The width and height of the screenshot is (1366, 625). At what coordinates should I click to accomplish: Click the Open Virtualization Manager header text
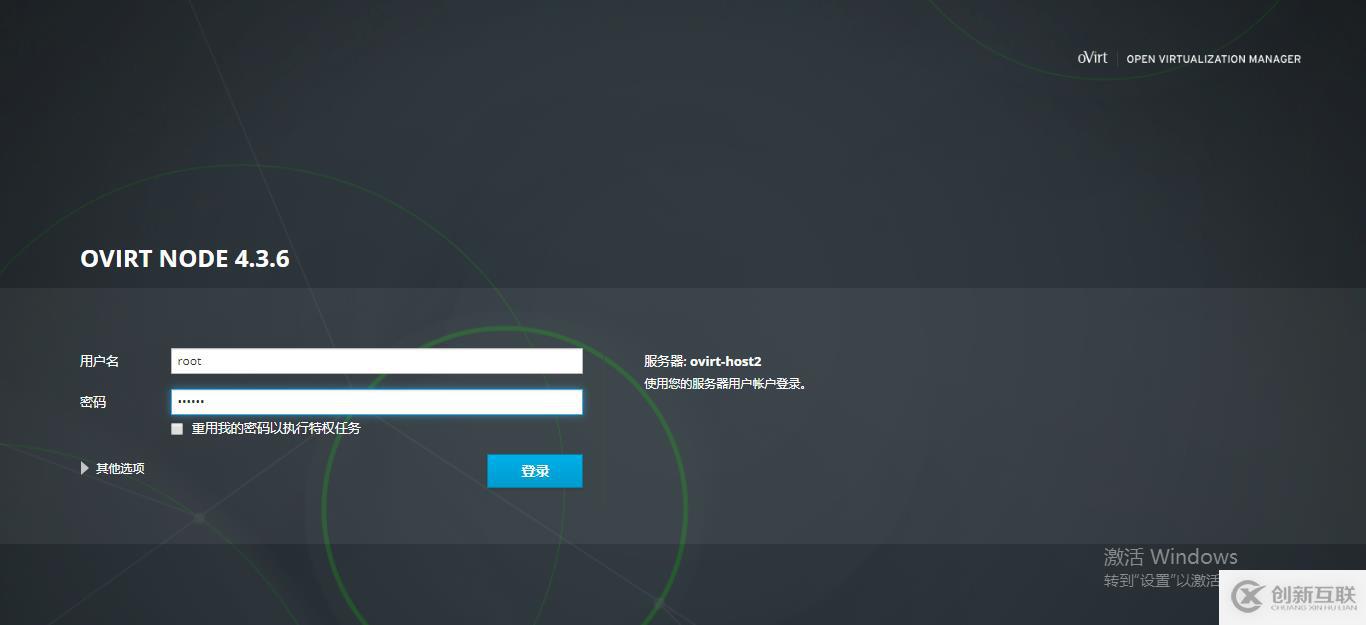tap(1213, 59)
